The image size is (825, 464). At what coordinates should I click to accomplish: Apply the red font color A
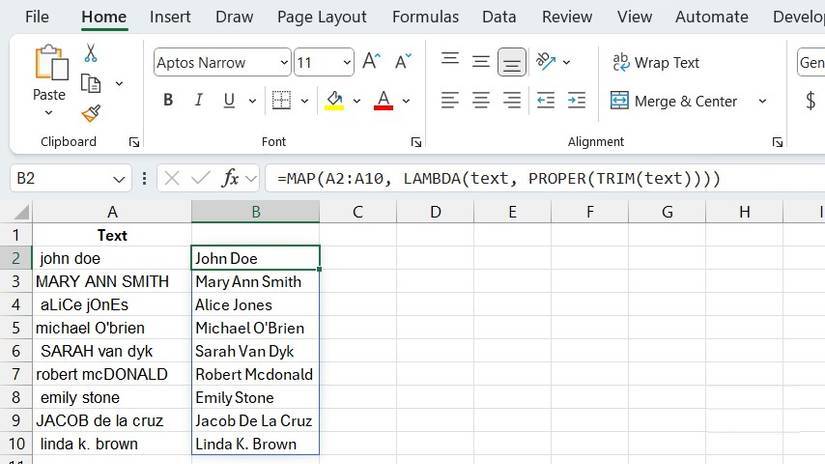(384, 100)
